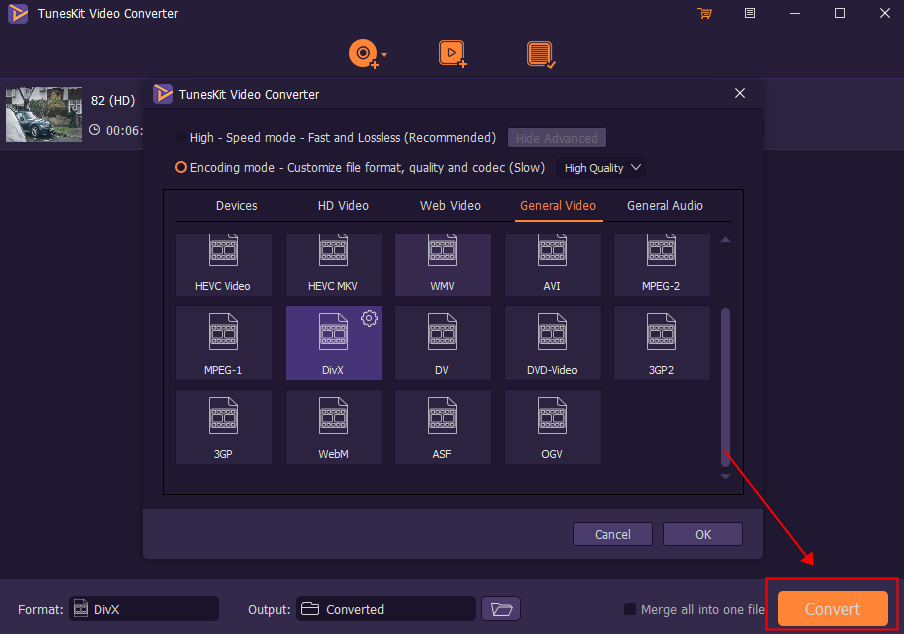Choose the MPEG-2 format
904x634 pixels.
coord(661,265)
